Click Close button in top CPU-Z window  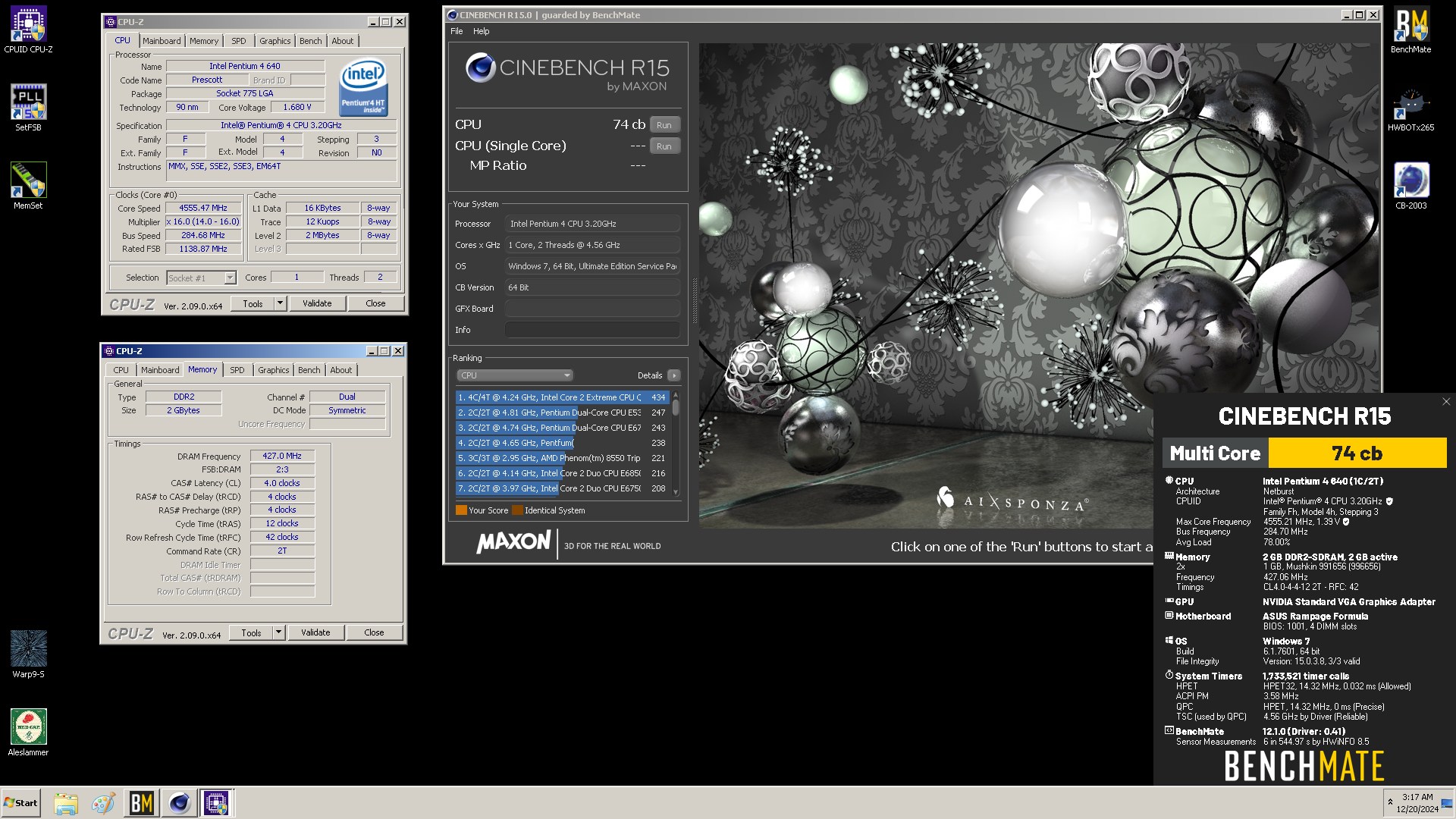click(x=375, y=304)
